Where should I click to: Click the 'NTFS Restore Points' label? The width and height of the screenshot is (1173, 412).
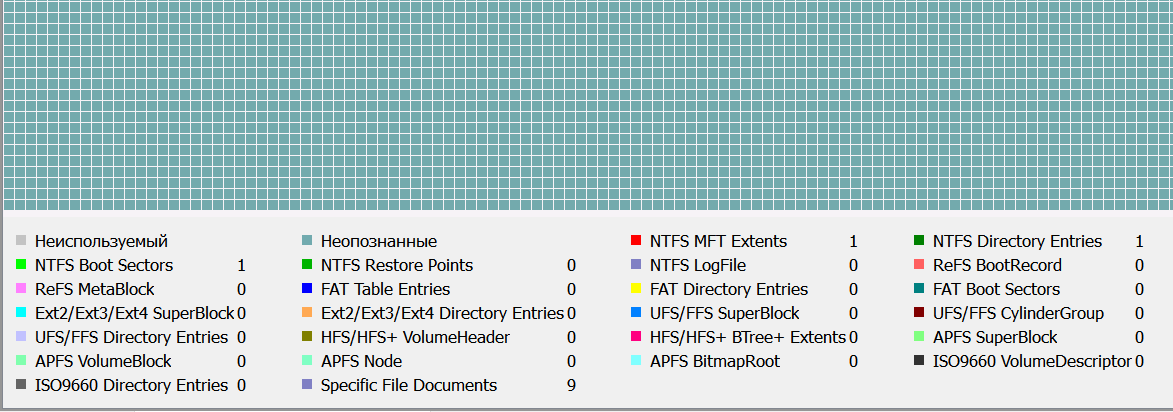pyautogui.click(x=396, y=265)
